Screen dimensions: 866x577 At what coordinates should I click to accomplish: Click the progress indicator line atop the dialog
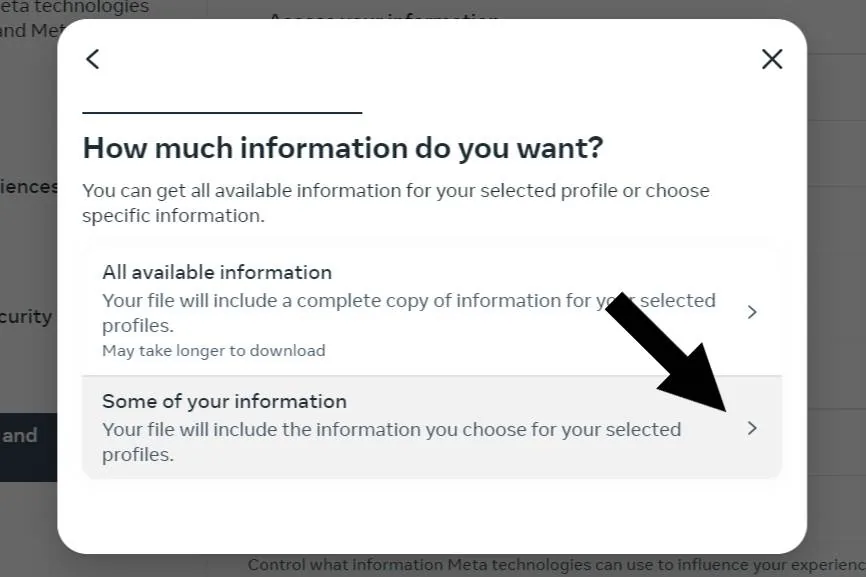[x=221, y=112]
